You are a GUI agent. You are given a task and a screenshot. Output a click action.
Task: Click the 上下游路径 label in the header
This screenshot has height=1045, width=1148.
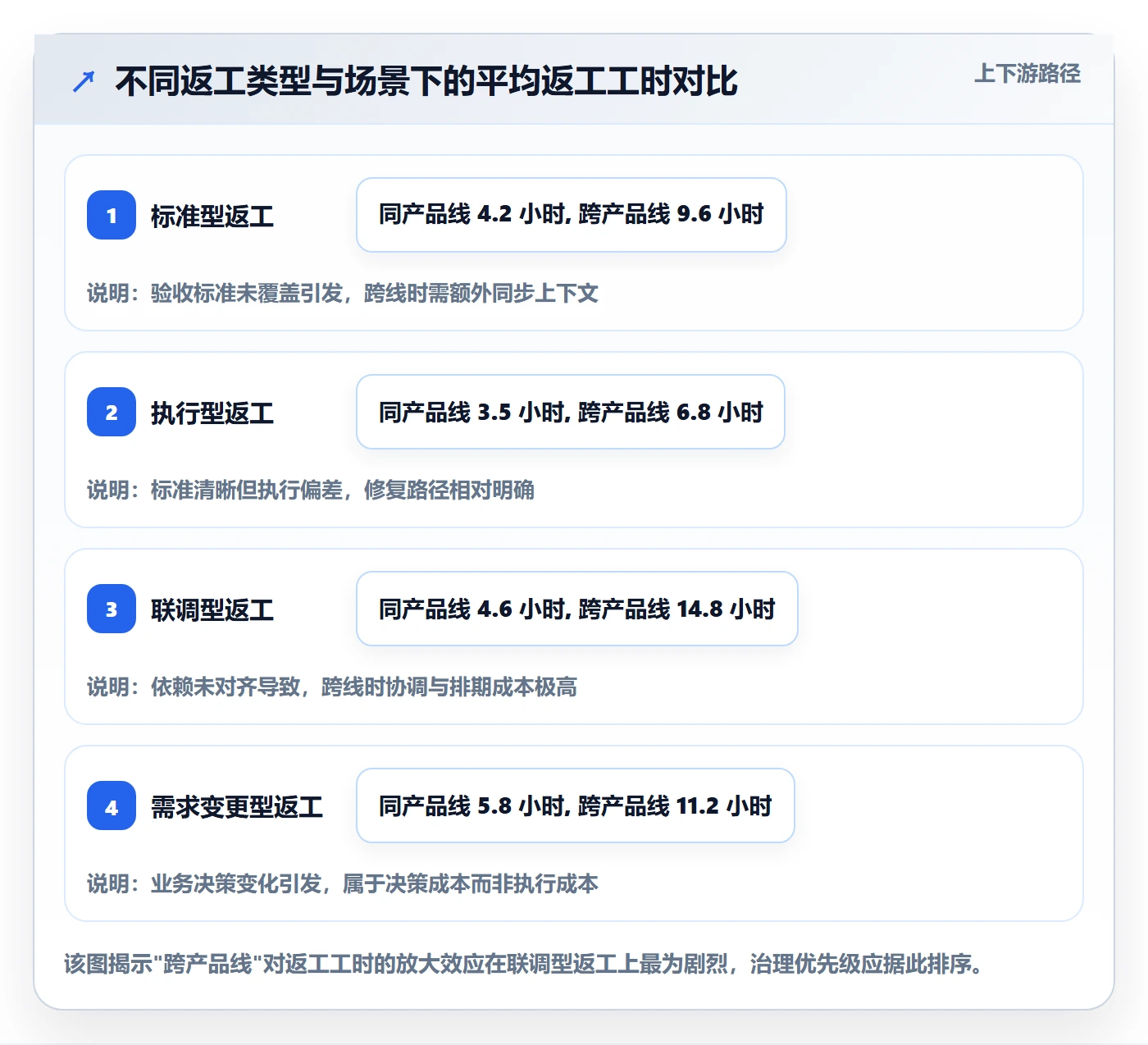(1027, 73)
